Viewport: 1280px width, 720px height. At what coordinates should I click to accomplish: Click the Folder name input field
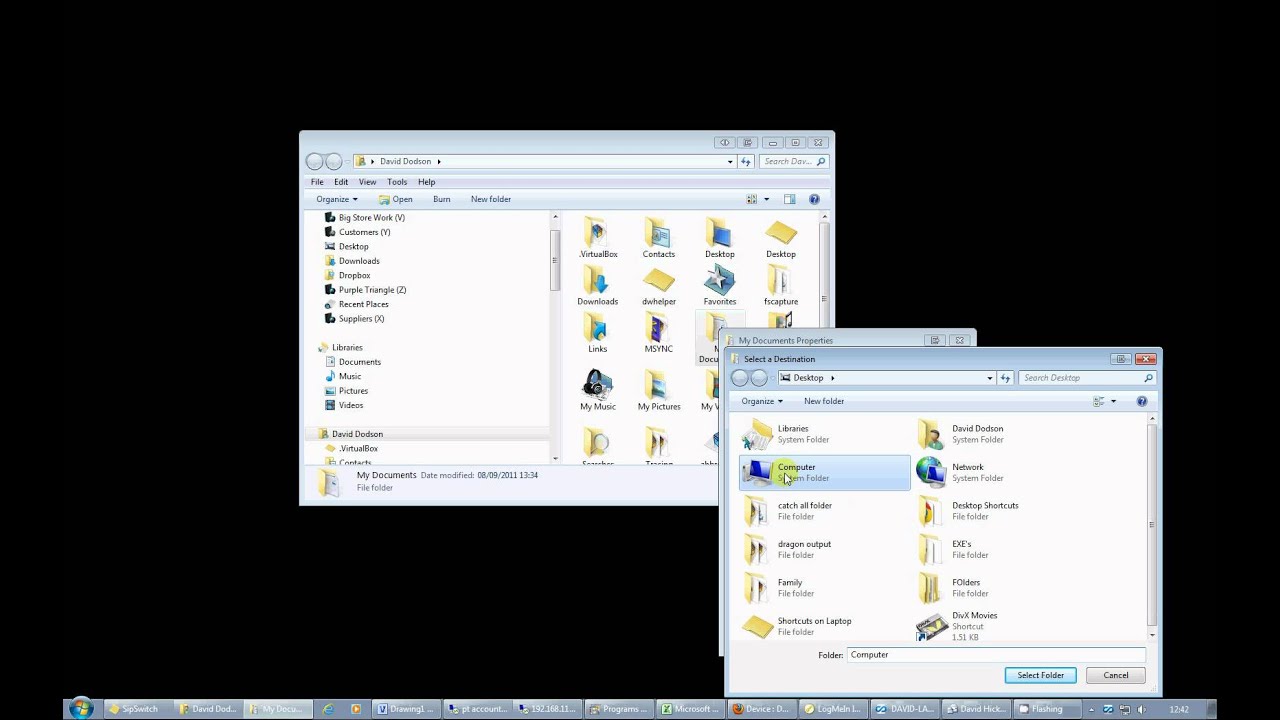click(996, 655)
